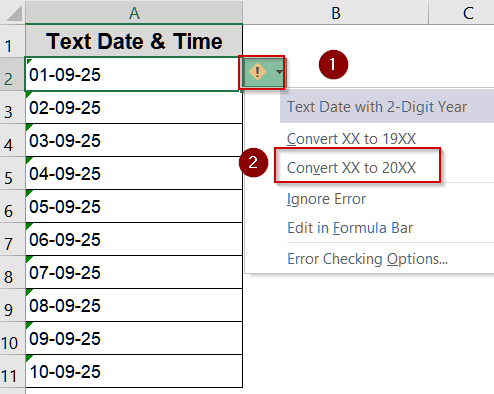
Task: Select cell containing 02-09-25
Action: pos(134,107)
